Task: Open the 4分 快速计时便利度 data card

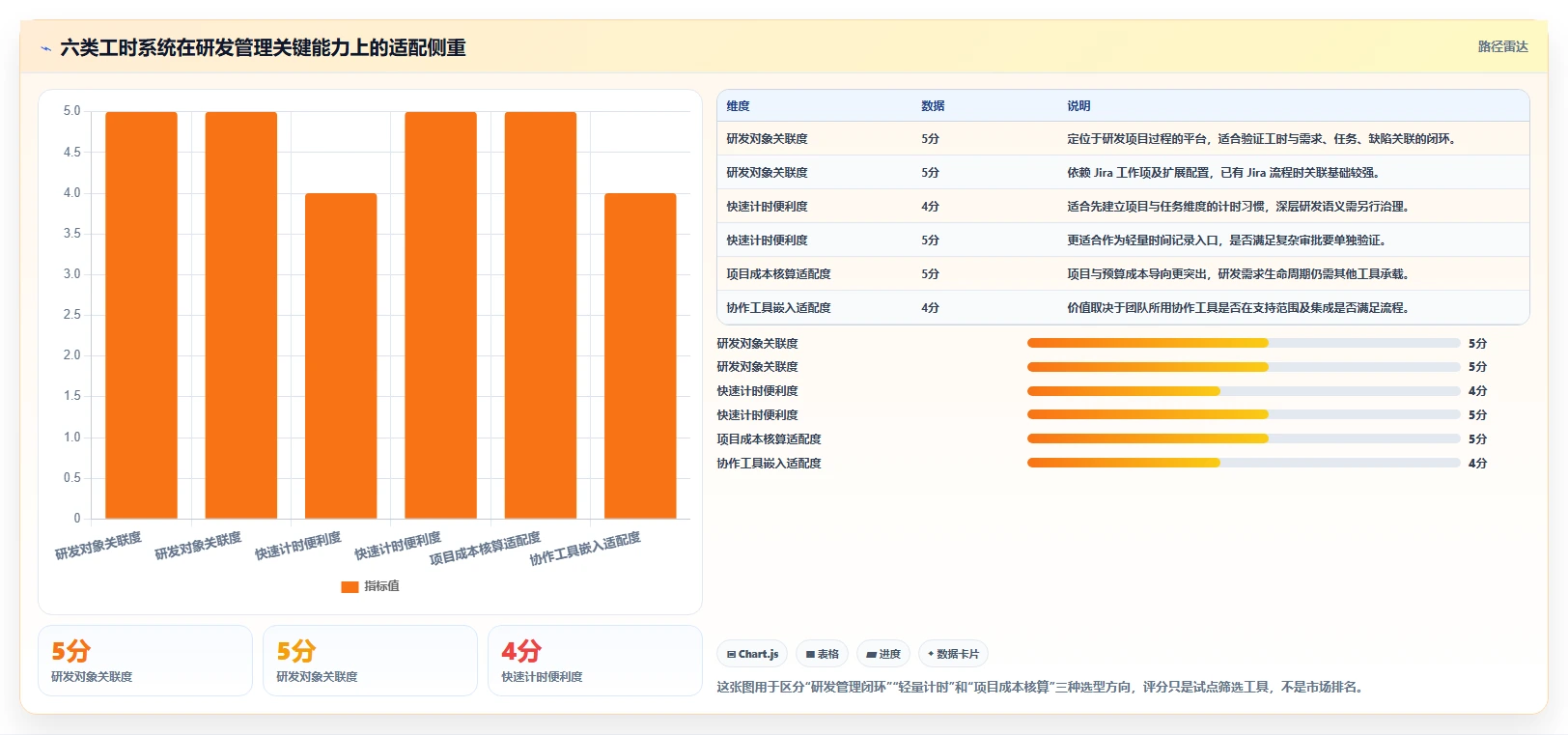Action: tap(595, 661)
